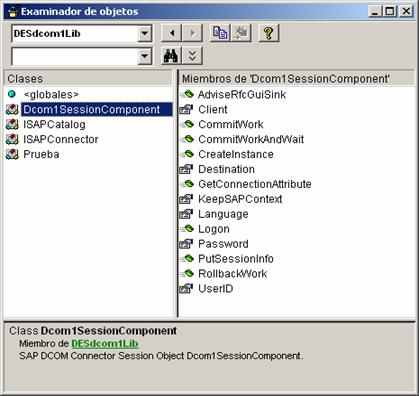Click the RollbackWork method icon
Viewport: 419px width, 396px height.
pos(187,274)
